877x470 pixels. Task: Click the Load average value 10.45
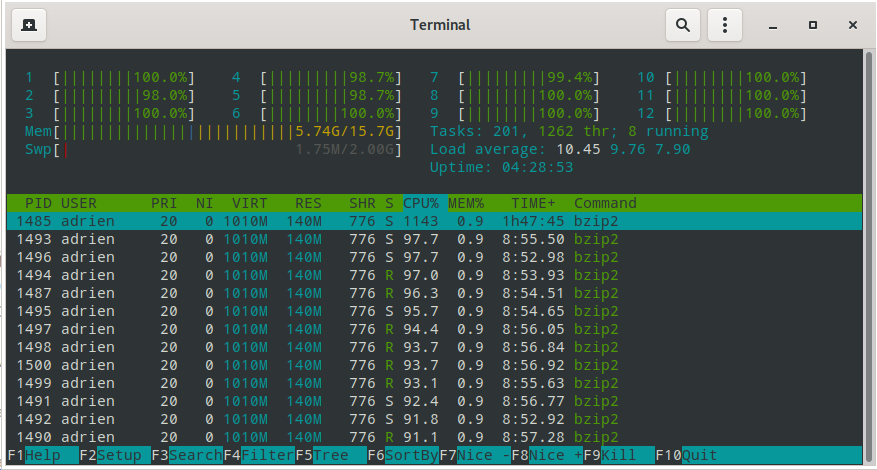(x=578, y=150)
